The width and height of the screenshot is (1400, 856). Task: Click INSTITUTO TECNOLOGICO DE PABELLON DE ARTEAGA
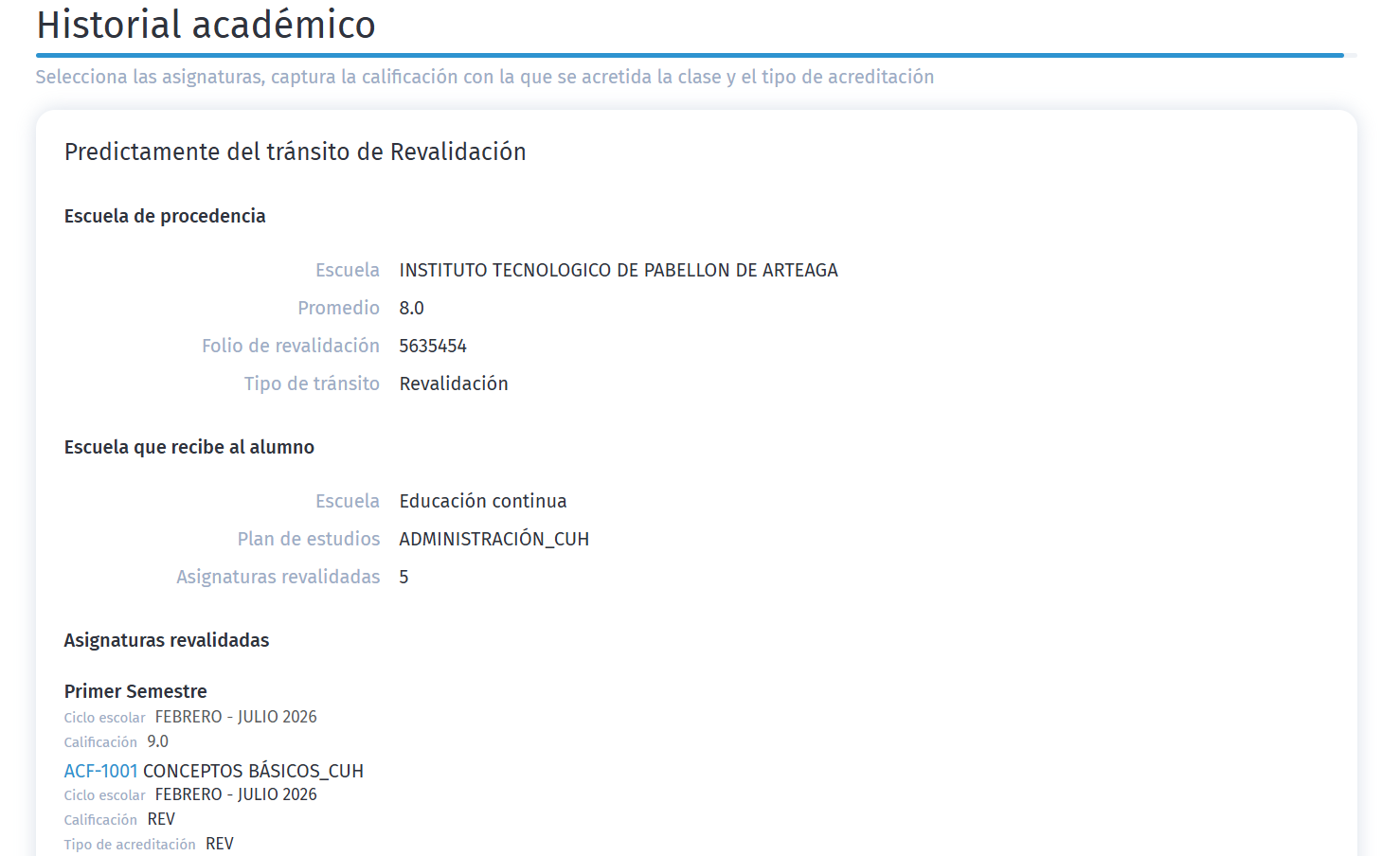pos(618,270)
